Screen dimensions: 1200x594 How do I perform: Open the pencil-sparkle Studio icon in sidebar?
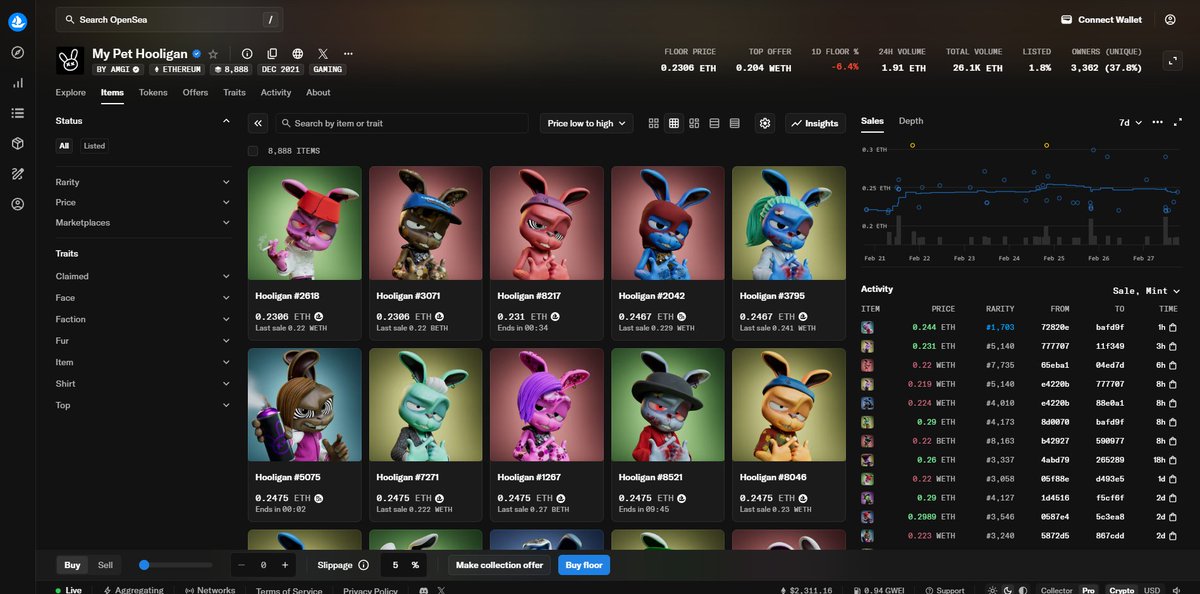17,174
